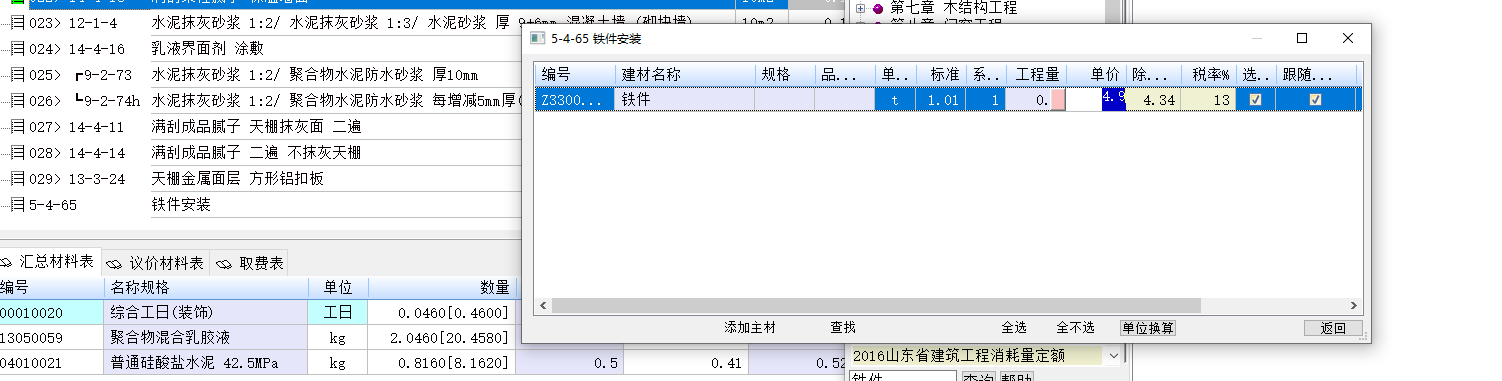Click the 聚合物混合乳胶液 material cell
The height and width of the screenshot is (381, 1502).
(206, 337)
